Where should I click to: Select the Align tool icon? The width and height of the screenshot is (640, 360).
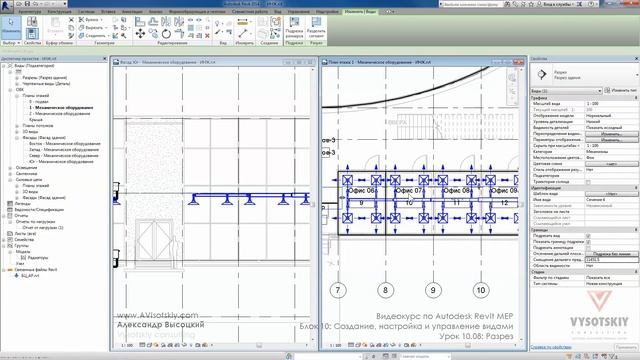(140, 22)
